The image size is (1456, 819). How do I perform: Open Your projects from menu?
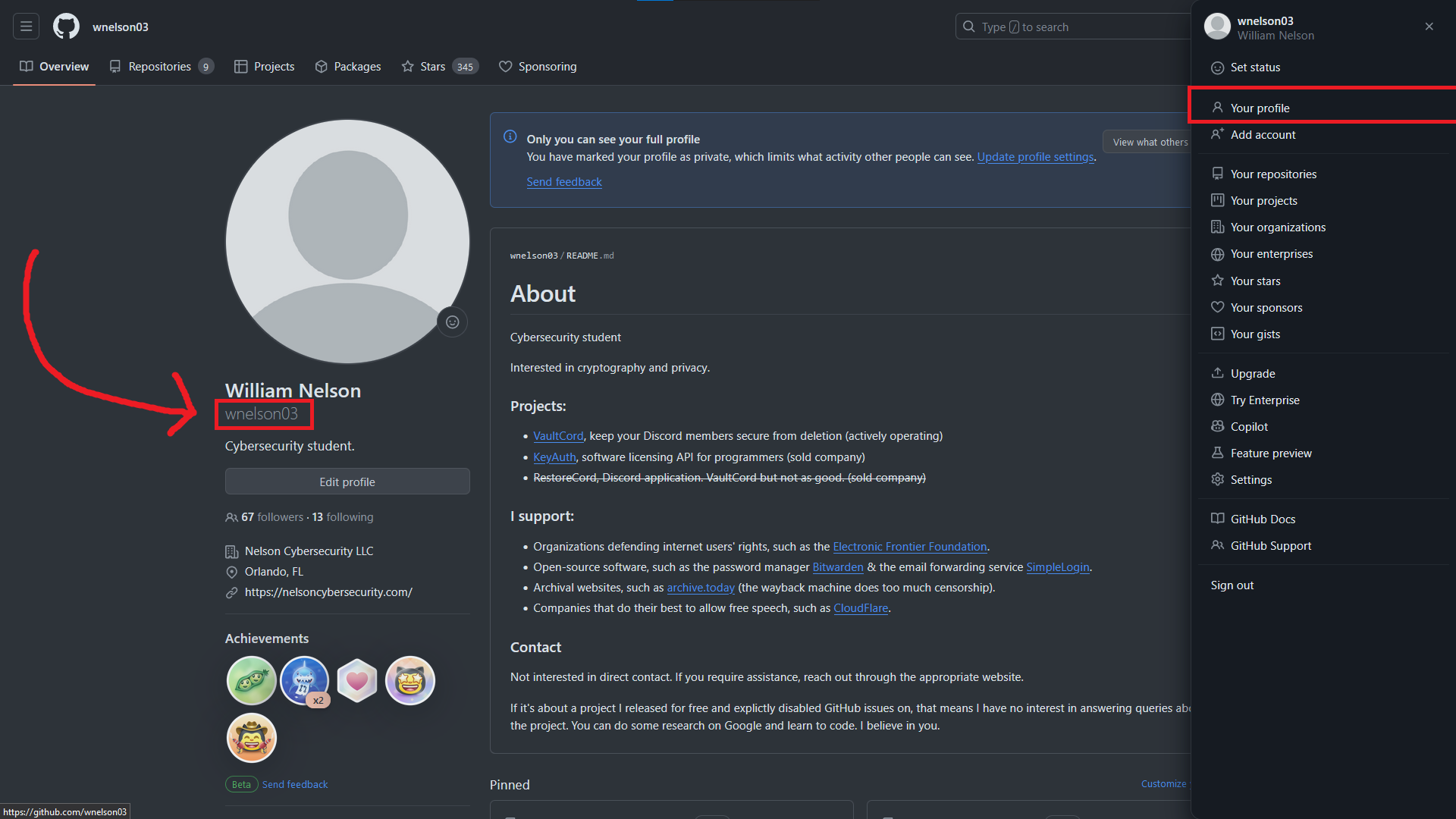point(1323,201)
